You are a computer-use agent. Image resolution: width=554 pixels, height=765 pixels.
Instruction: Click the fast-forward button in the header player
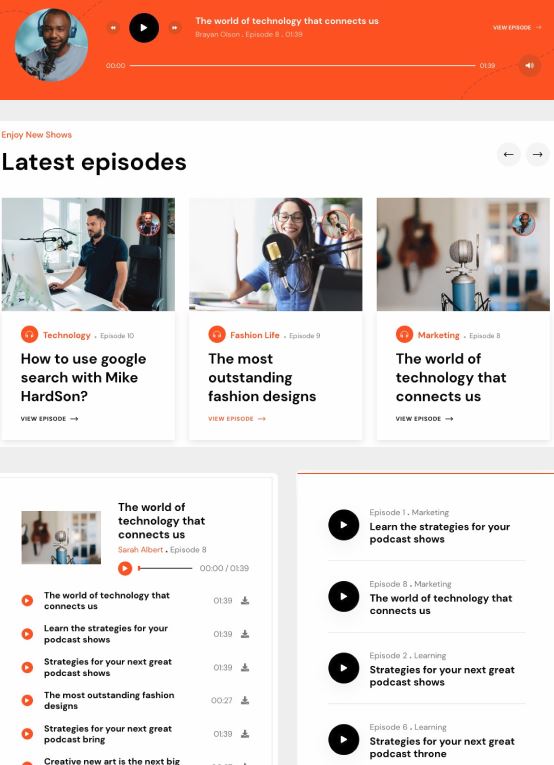pos(175,28)
